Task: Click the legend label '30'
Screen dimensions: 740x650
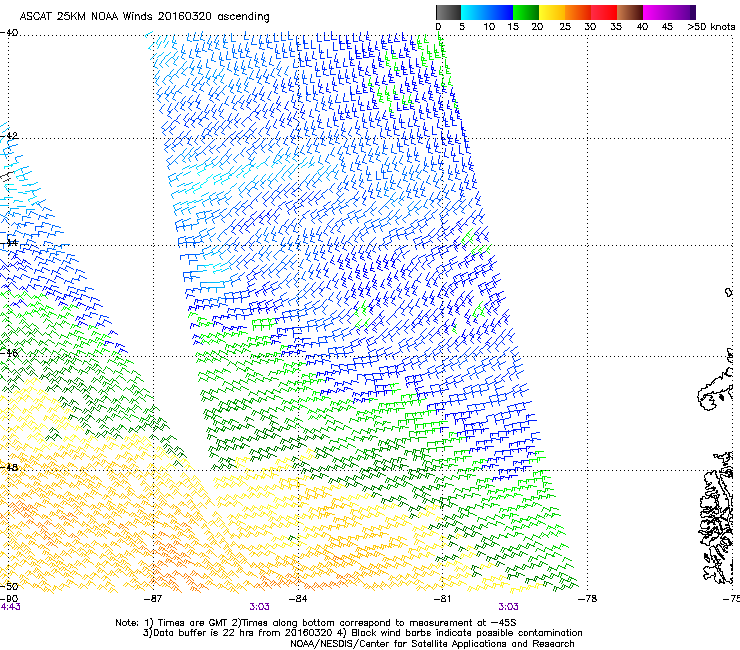Action: pyautogui.click(x=590, y=27)
